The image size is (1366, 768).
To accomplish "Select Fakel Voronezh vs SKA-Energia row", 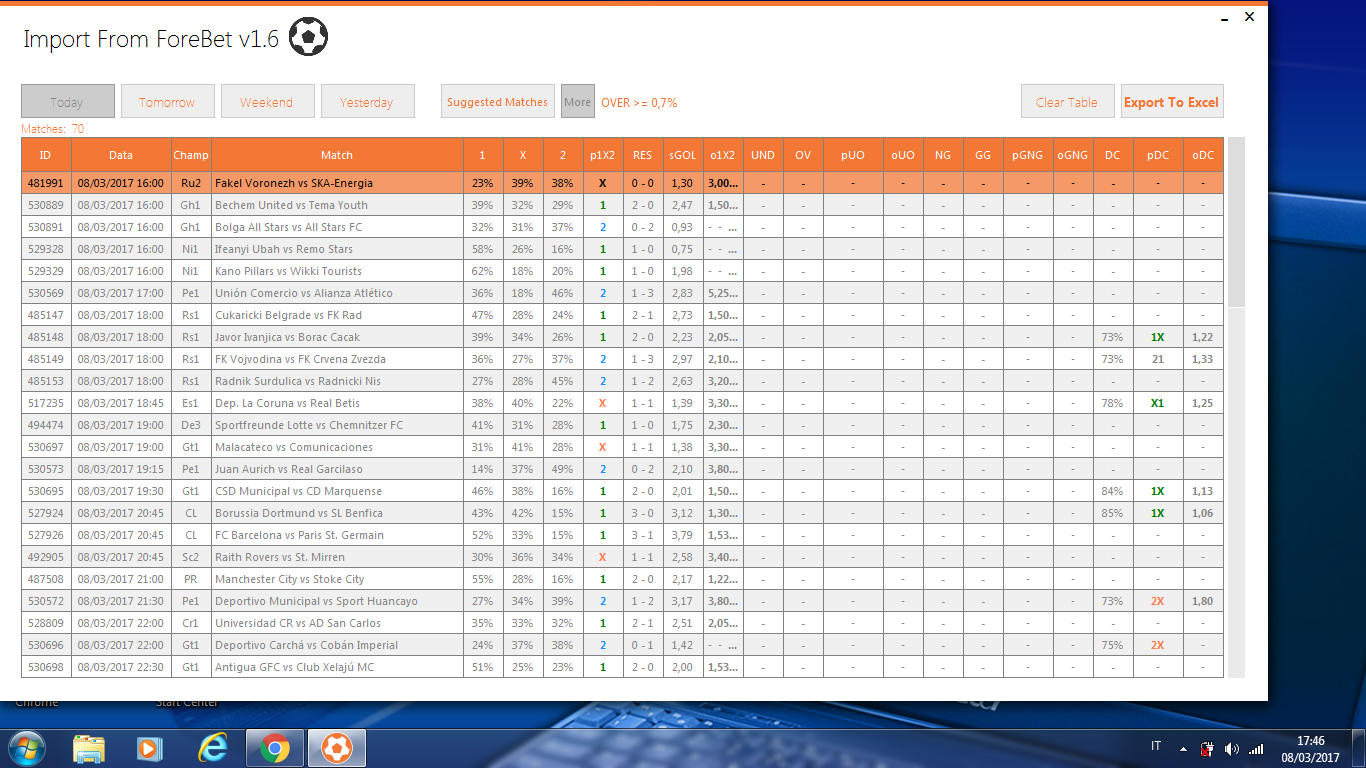I will click(622, 183).
